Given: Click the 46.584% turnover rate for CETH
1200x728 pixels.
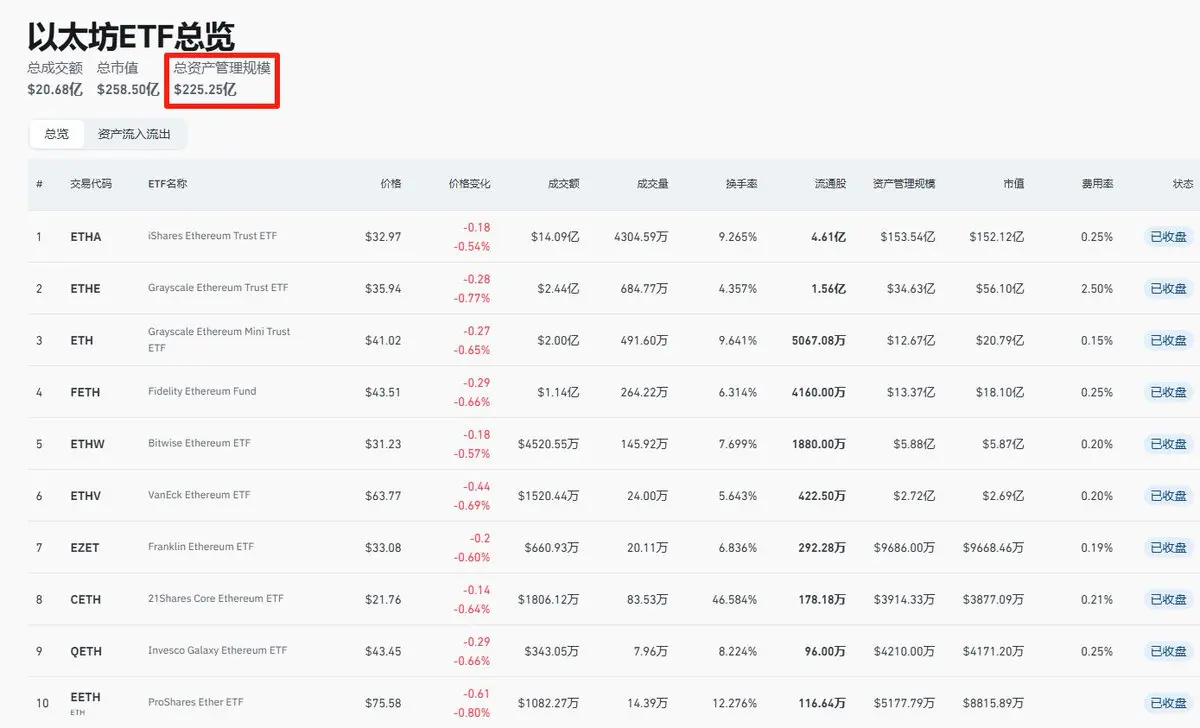Looking at the screenshot, I should (x=736, y=600).
